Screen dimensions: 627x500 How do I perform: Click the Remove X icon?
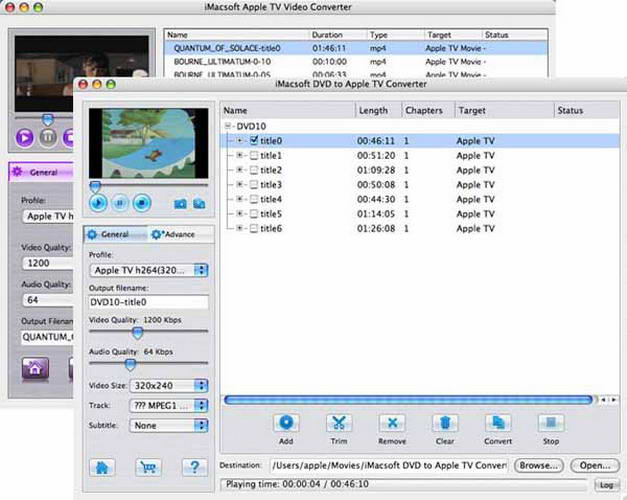(x=392, y=422)
